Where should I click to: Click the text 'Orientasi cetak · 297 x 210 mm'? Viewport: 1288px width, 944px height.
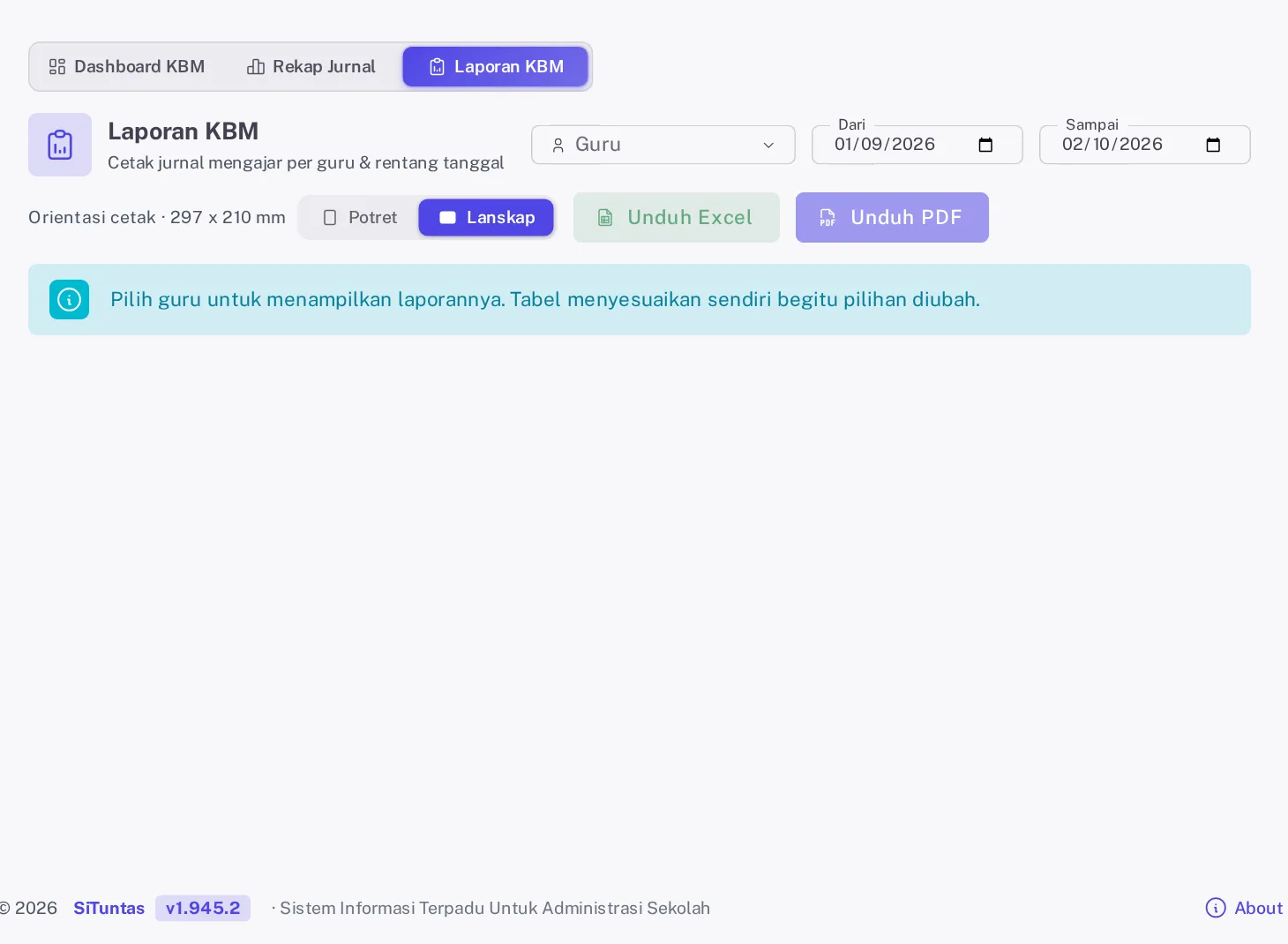(157, 218)
